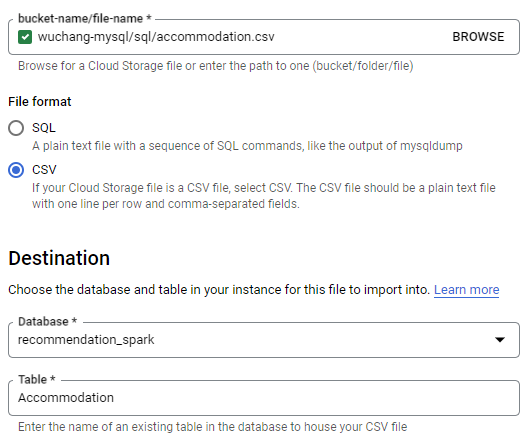This screenshot has height=444, width=531.
Task: Click the Table field containing Accommodation
Action: 264,398
